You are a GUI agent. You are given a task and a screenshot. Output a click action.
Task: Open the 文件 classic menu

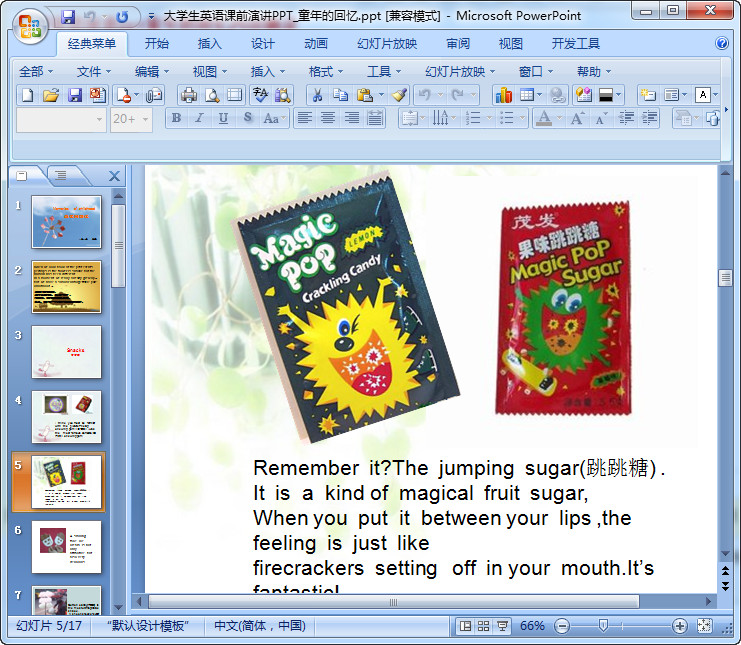click(94, 72)
